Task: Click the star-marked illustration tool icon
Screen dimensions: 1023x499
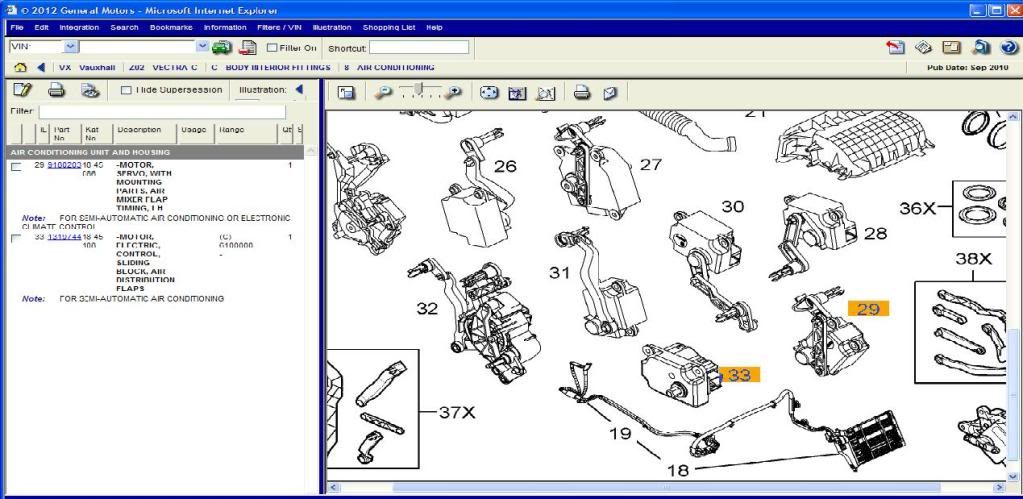Action: [517, 93]
